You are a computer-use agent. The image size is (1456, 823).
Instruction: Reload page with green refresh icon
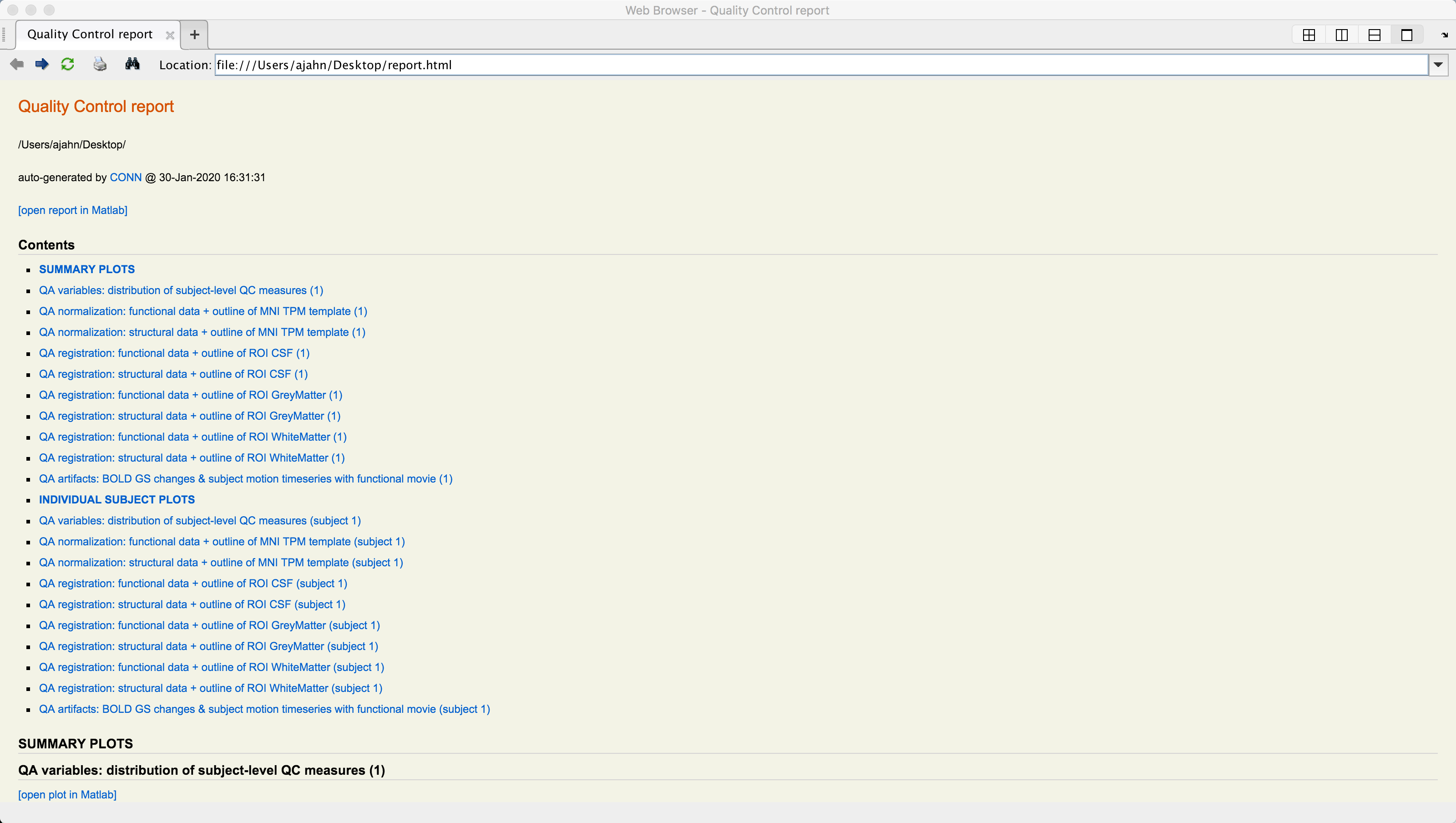pos(68,65)
